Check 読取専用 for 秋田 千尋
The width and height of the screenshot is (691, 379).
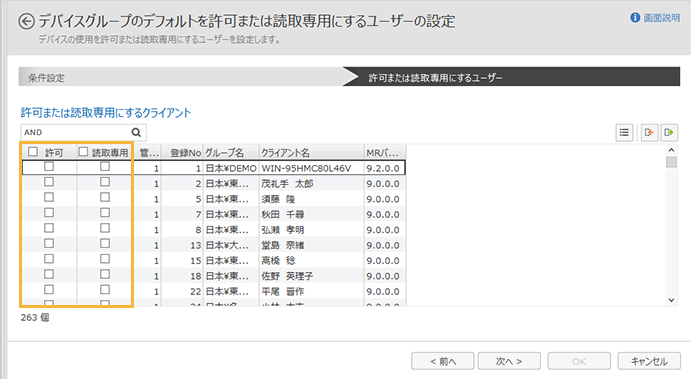tap(105, 213)
